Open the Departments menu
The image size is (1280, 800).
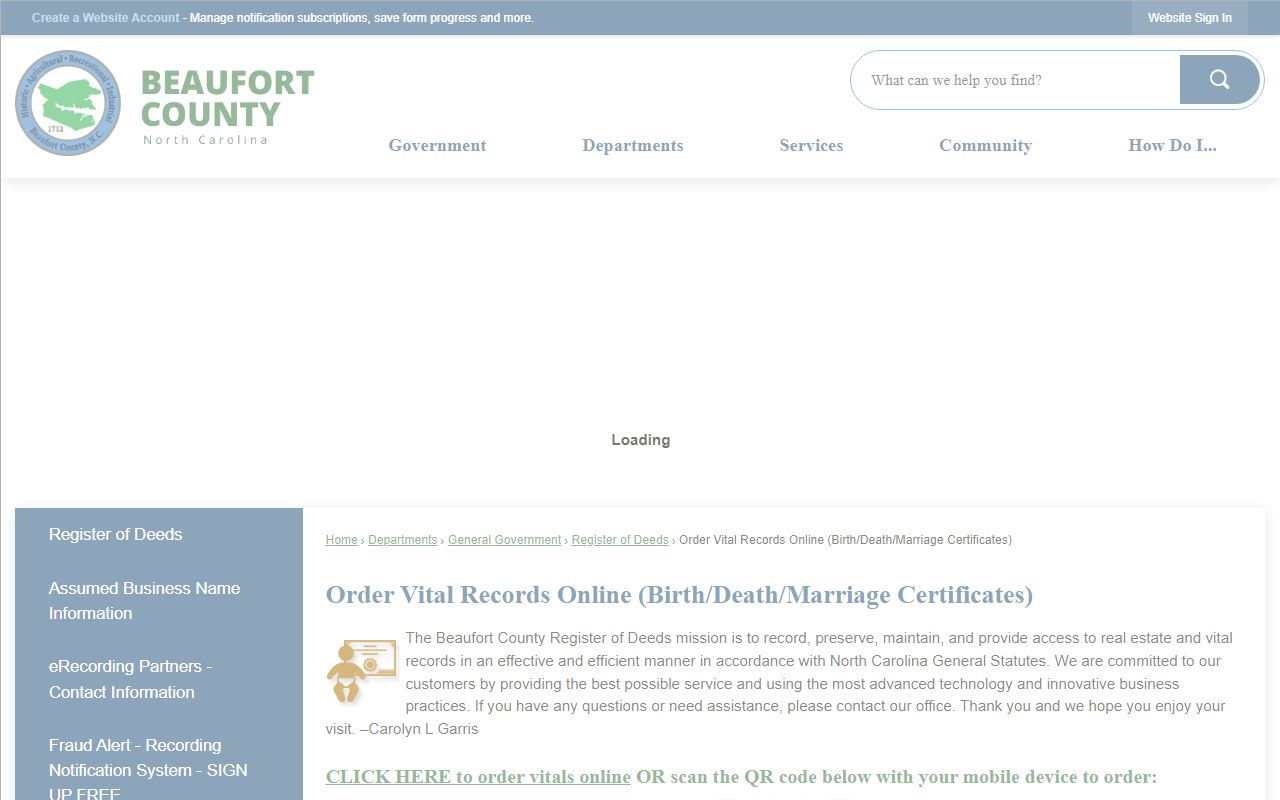[633, 145]
